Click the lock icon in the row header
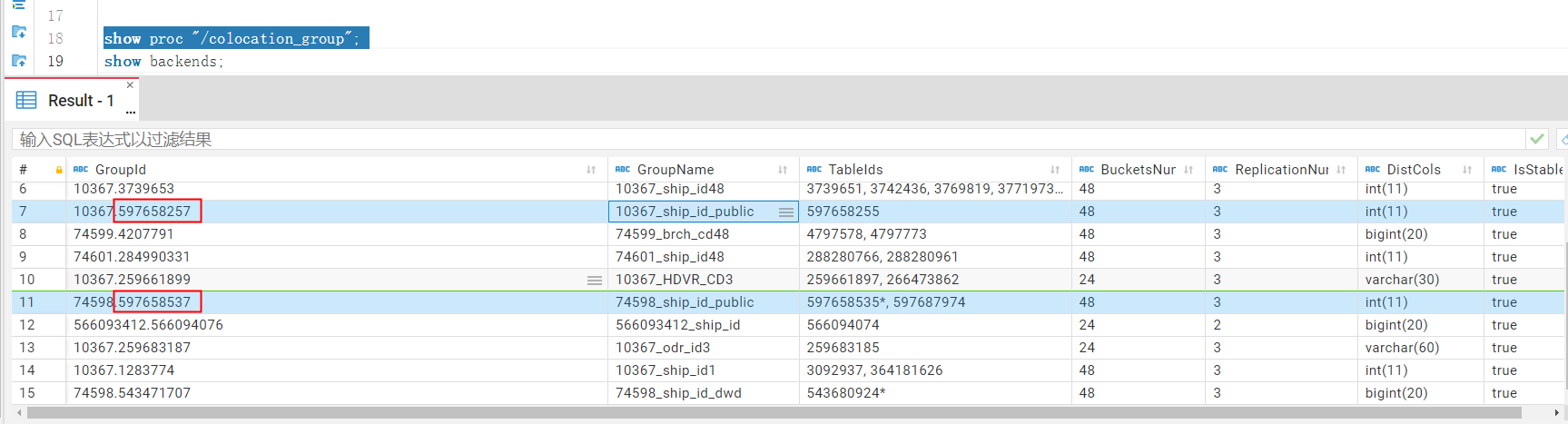 pyautogui.click(x=59, y=170)
